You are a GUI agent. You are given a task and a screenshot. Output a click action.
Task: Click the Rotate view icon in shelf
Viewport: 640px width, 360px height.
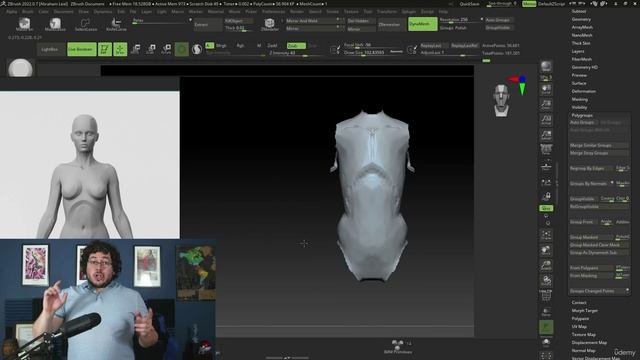click(546, 280)
